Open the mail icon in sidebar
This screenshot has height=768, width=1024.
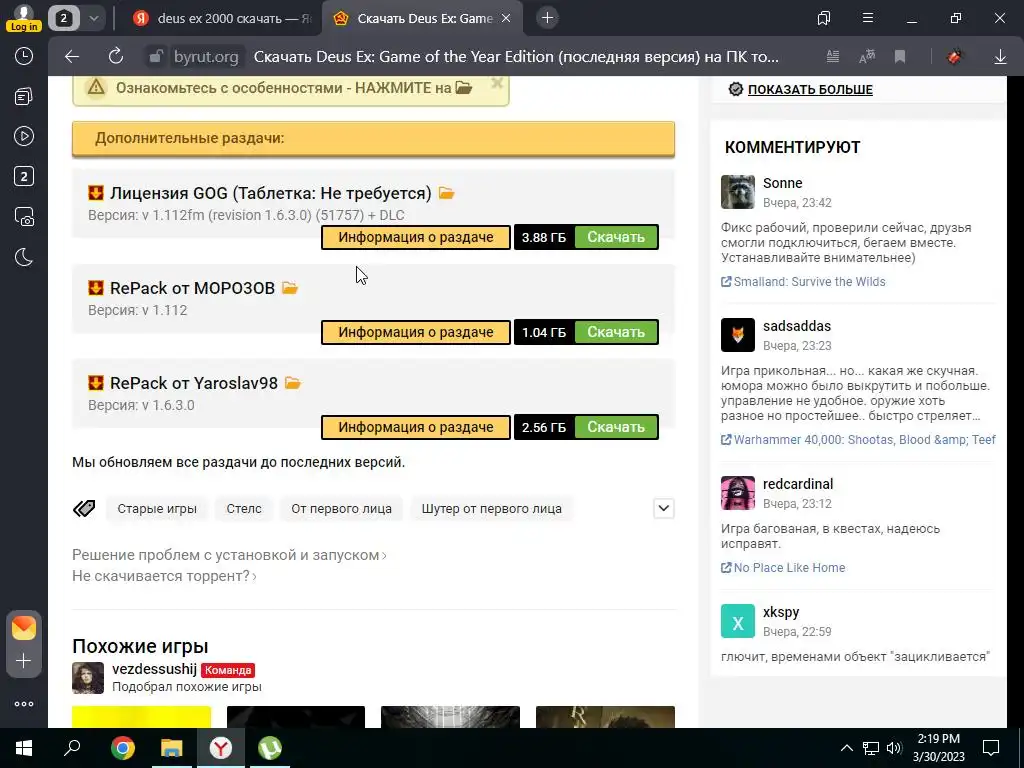coord(24,628)
